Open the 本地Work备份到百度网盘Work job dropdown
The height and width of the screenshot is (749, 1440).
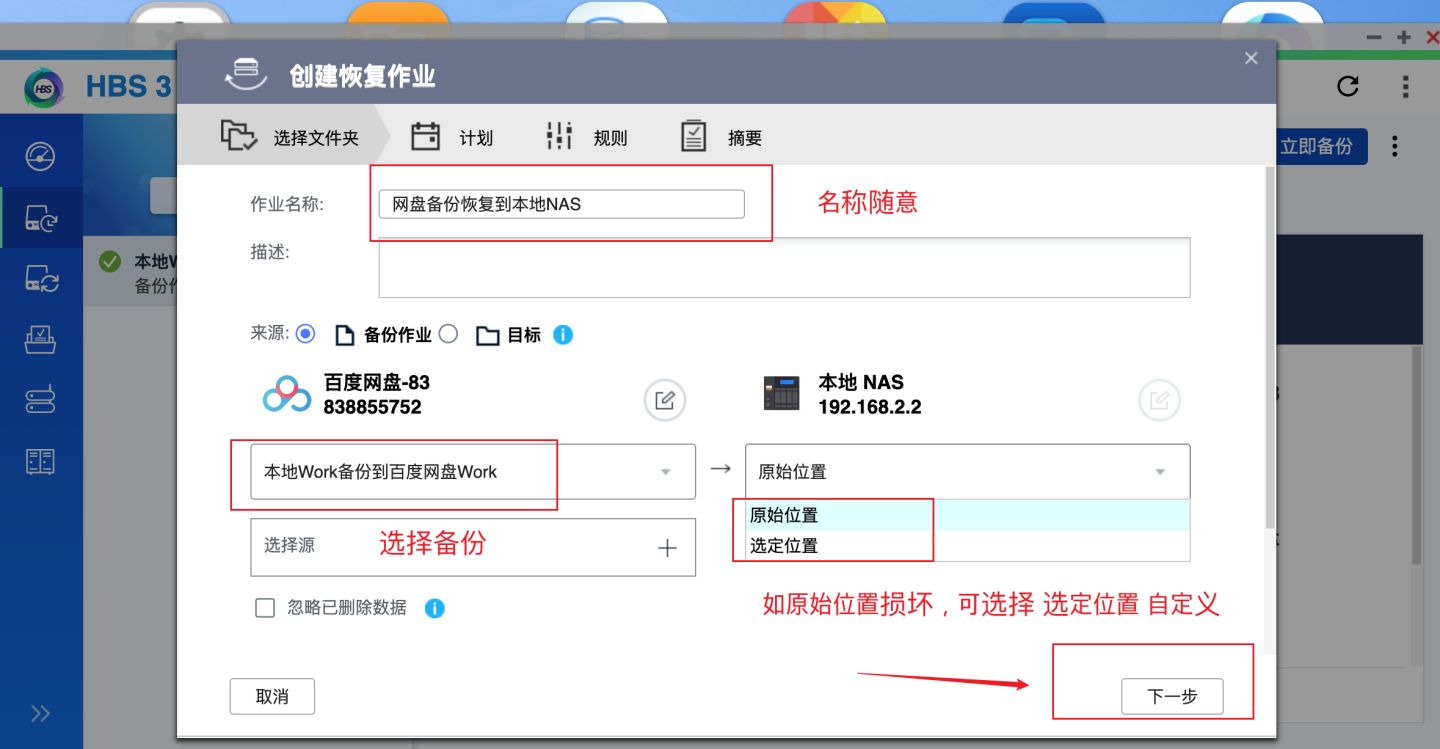tap(666, 471)
